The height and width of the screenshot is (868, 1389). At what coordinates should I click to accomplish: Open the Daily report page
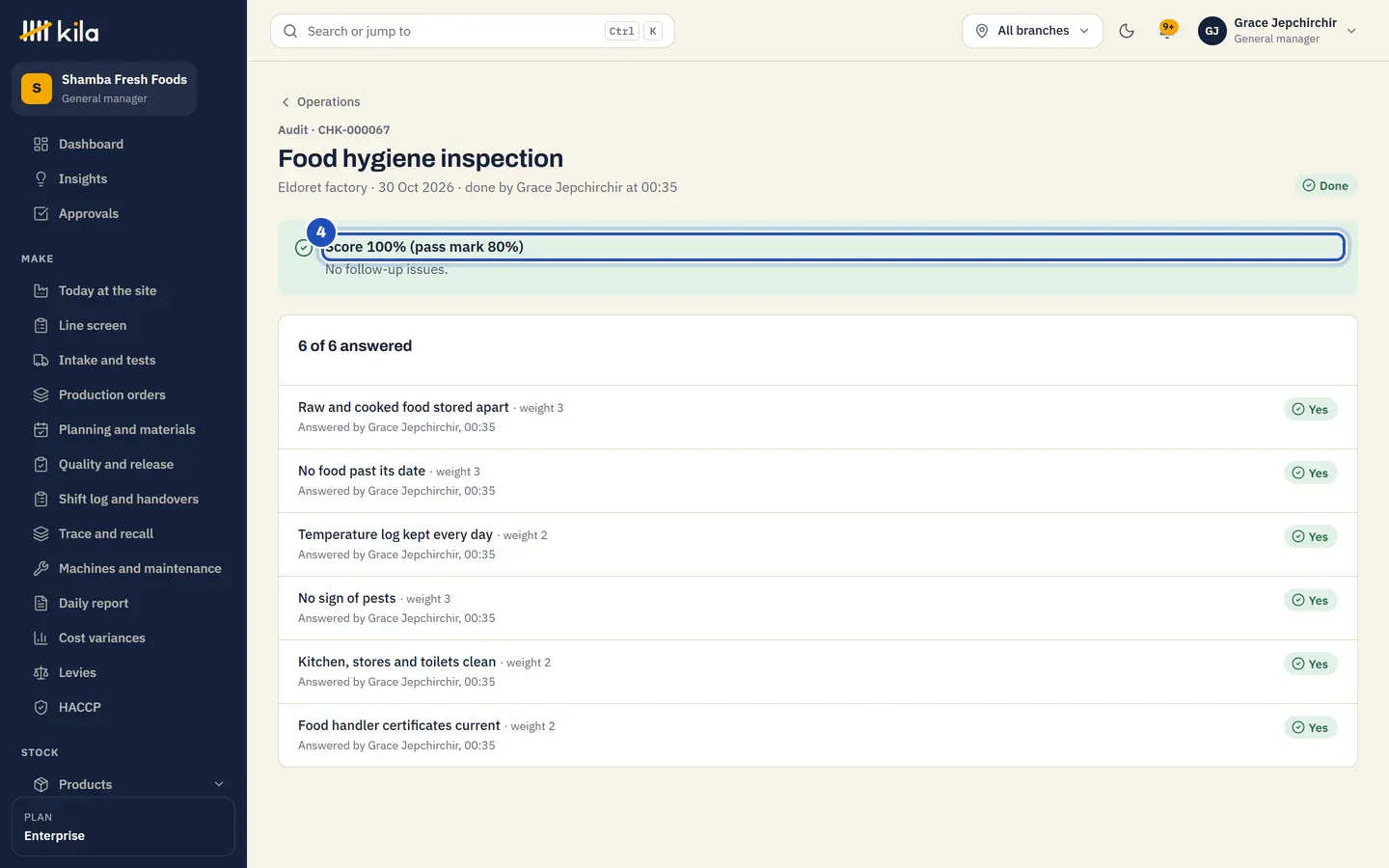[123, 604]
